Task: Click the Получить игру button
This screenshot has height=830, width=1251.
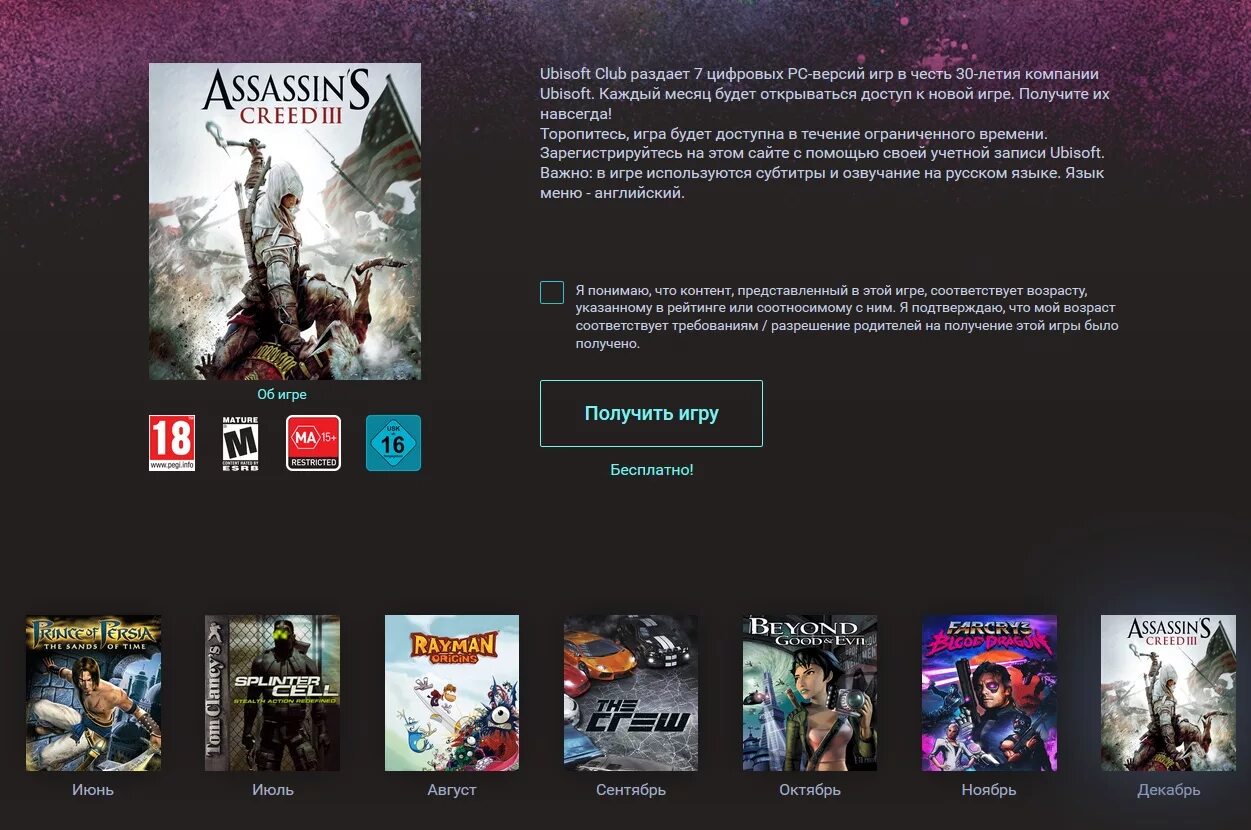Action: tap(651, 413)
